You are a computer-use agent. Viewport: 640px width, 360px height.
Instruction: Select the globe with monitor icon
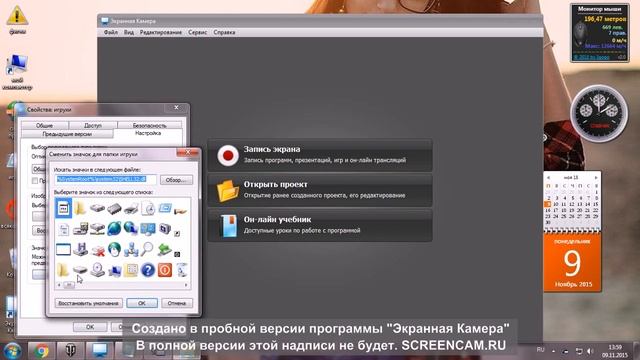tap(131, 229)
